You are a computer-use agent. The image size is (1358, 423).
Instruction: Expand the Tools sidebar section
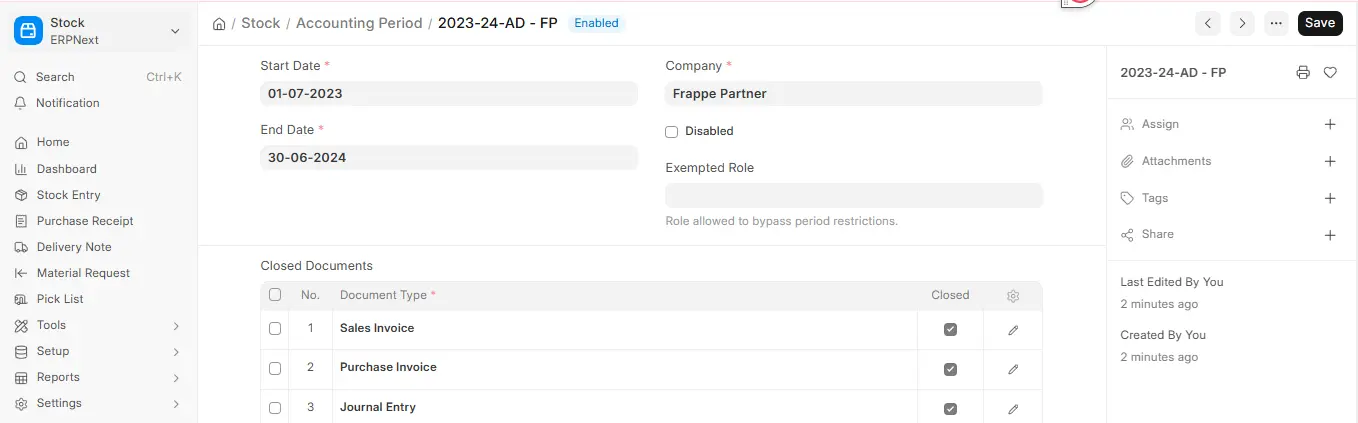(x=98, y=326)
